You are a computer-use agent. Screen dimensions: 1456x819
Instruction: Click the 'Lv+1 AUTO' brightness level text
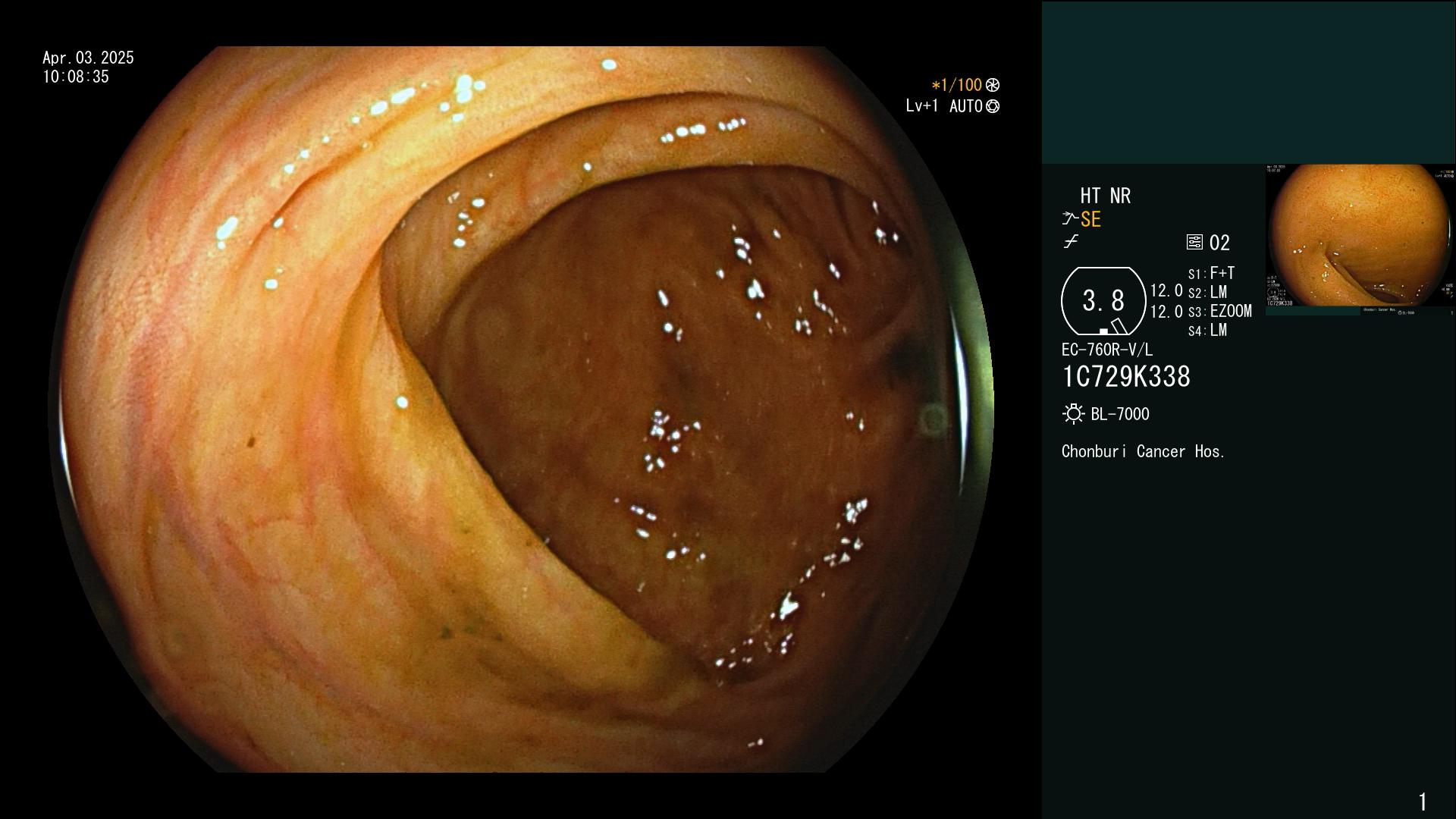point(944,106)
